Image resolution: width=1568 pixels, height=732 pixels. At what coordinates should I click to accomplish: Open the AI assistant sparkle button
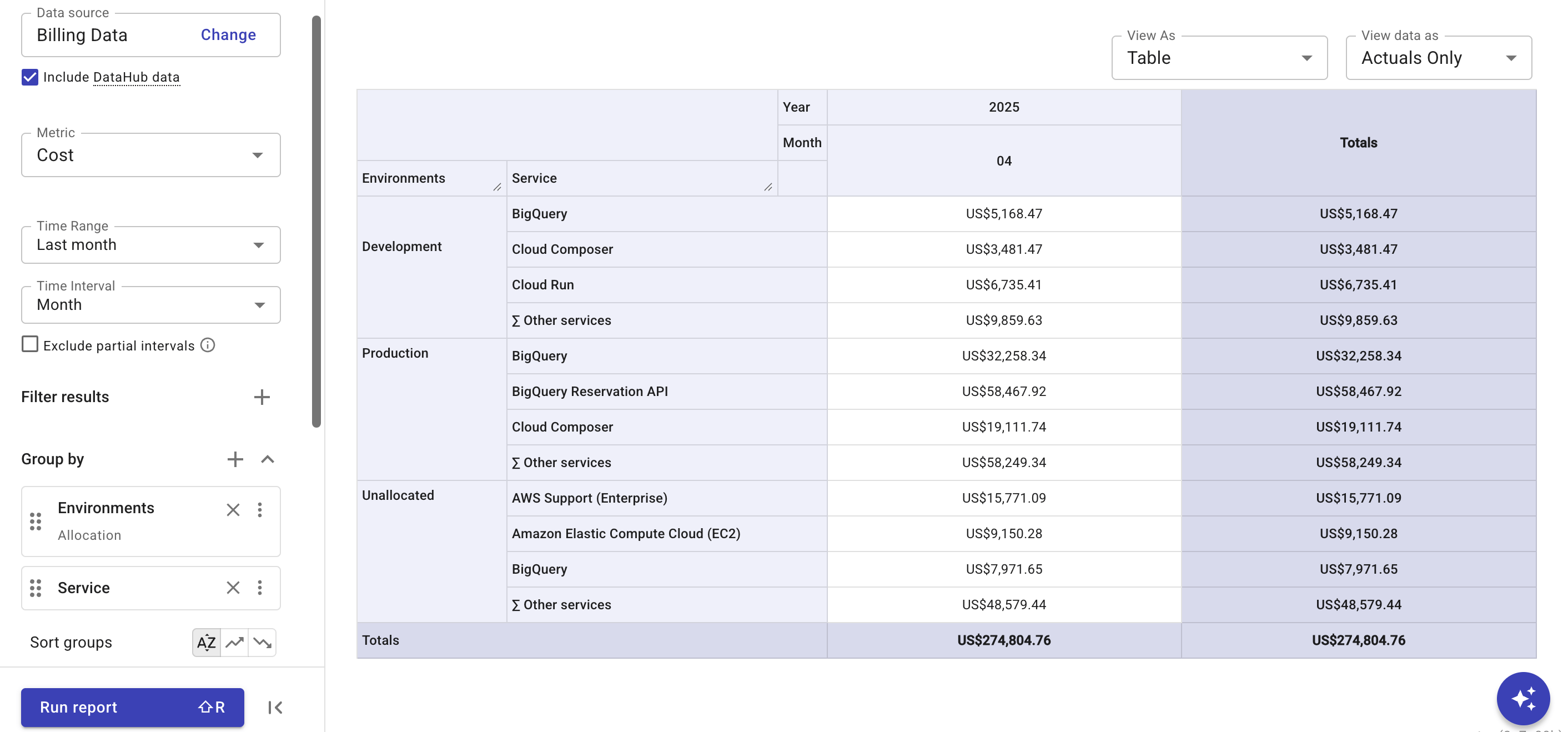[1524, 698]
